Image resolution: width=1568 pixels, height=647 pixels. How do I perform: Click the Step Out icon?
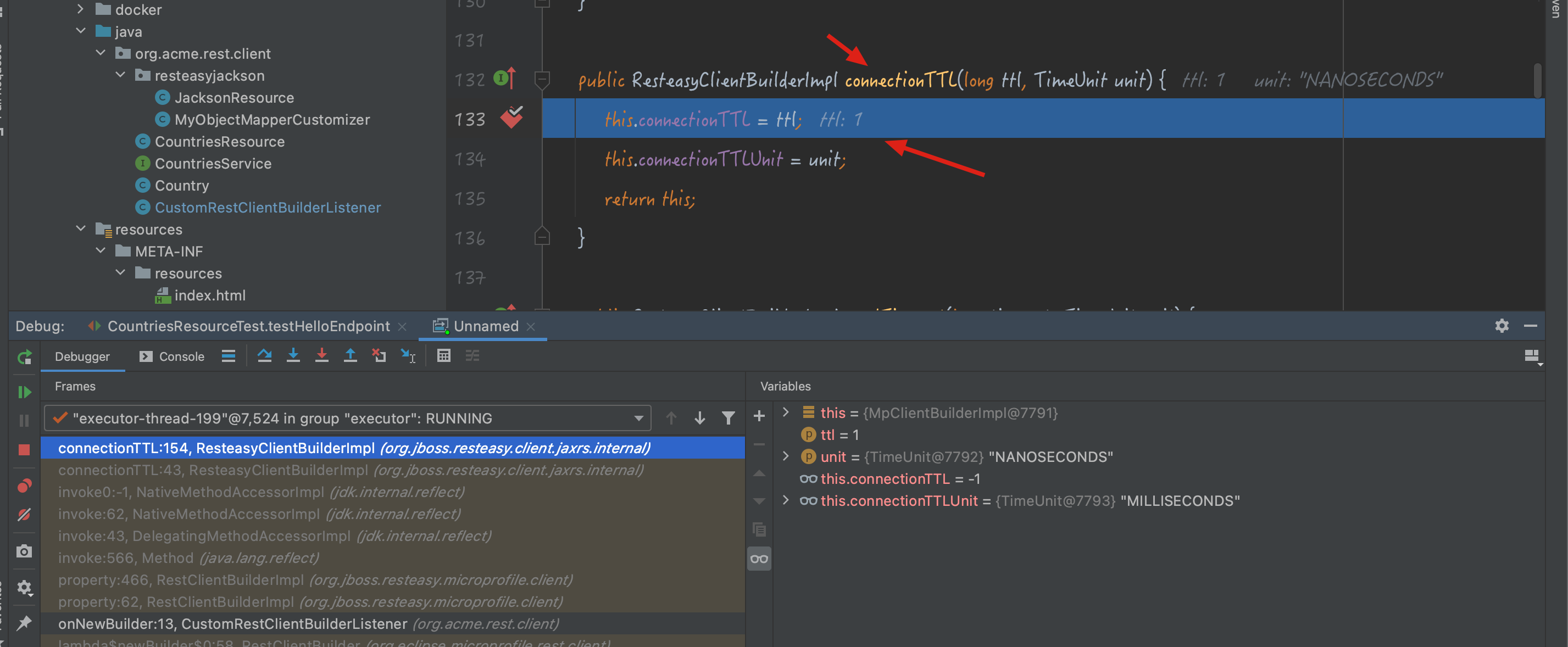(x=351, y=356)
